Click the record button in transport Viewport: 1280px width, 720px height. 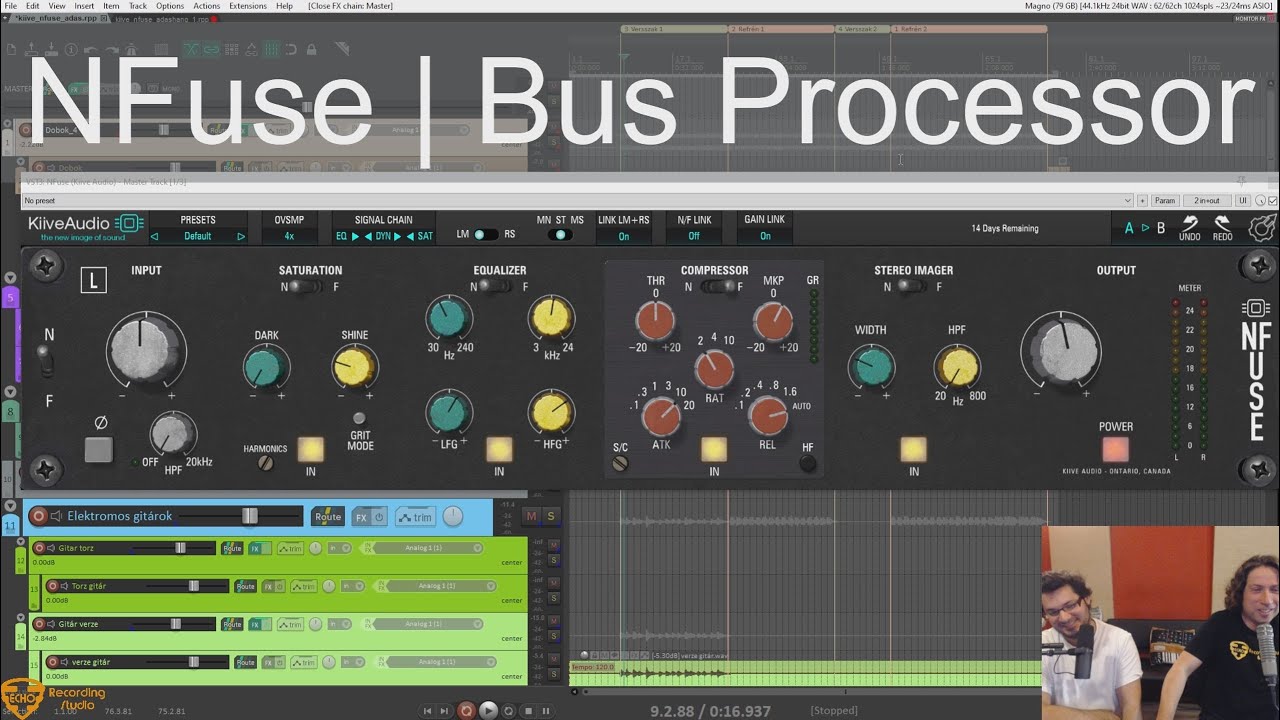coord(466,711)
